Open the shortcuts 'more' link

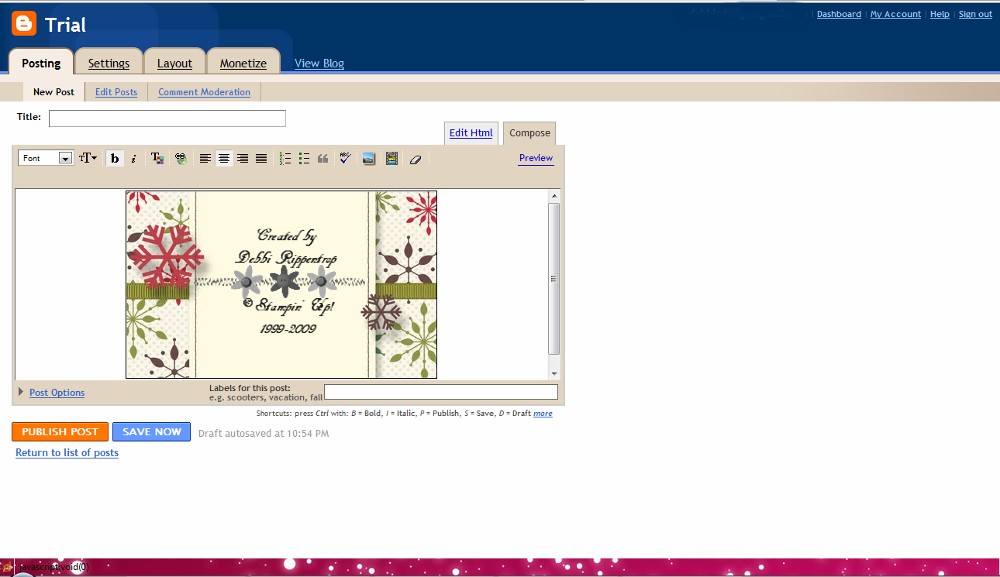tap(543, 413)
